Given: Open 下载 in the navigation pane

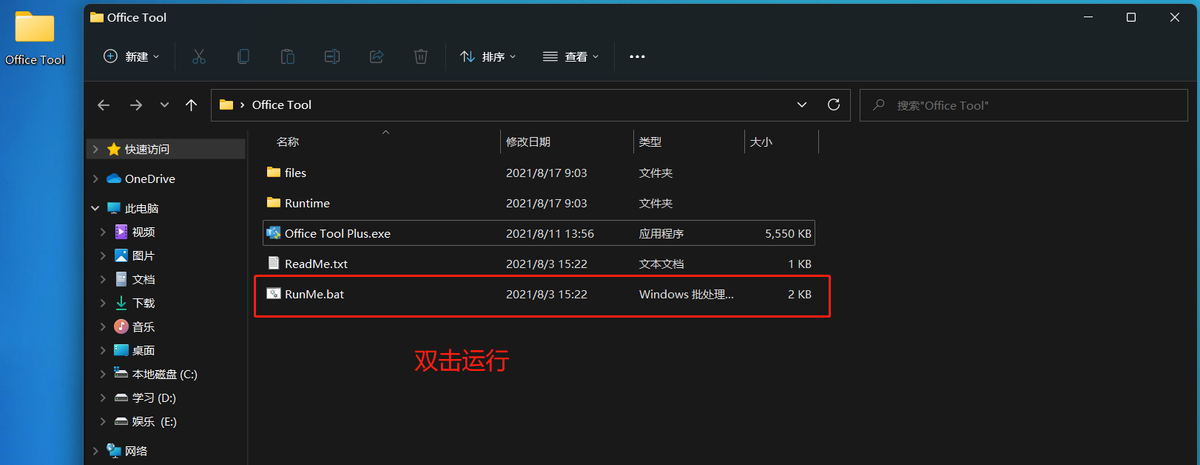Looking at the screenshot, I should (x=143, y=303).
